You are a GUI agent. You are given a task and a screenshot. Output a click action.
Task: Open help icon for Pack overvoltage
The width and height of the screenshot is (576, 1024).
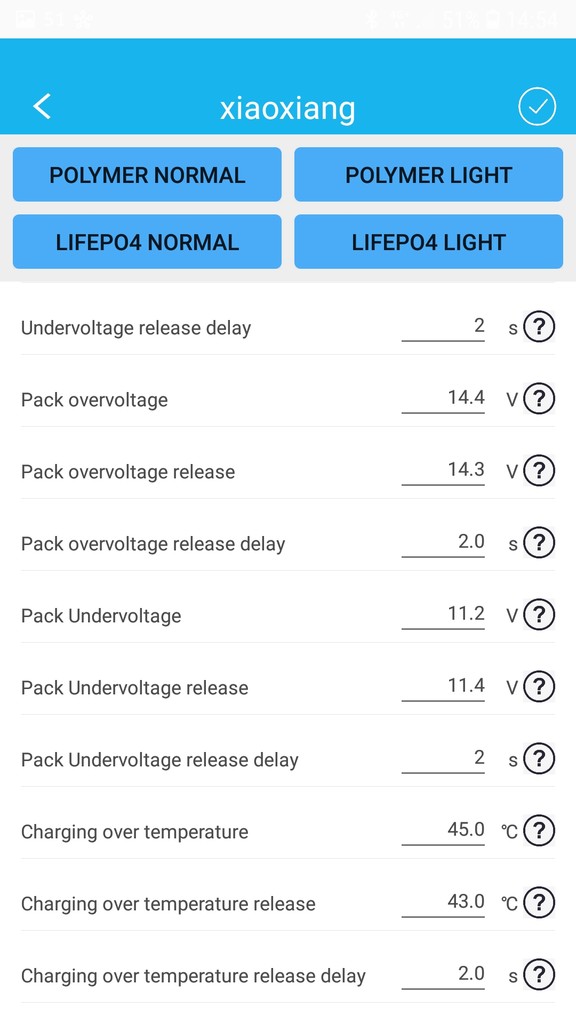539,398
